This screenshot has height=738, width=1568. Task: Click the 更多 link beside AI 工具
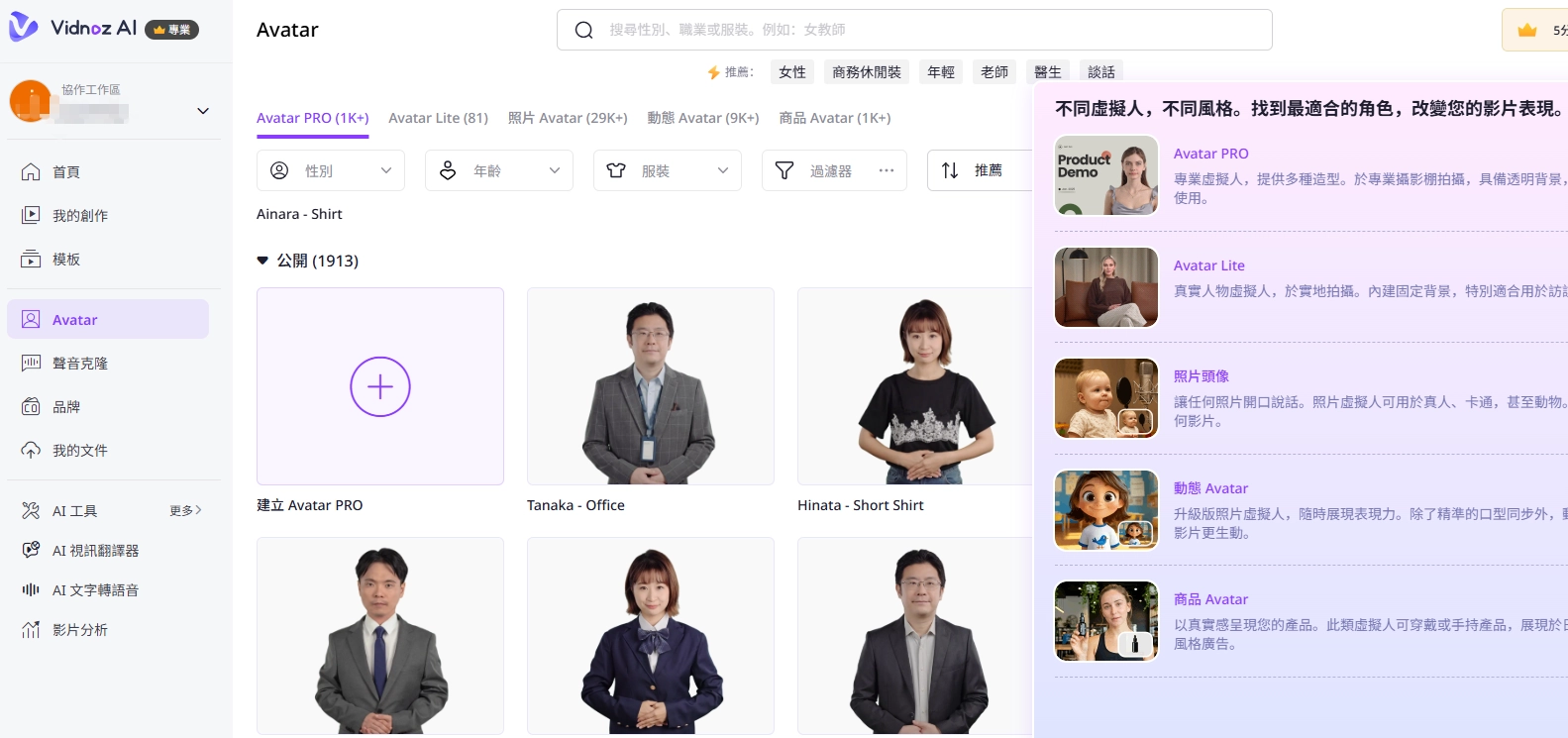pyautogui.click(x=185, y=511)
